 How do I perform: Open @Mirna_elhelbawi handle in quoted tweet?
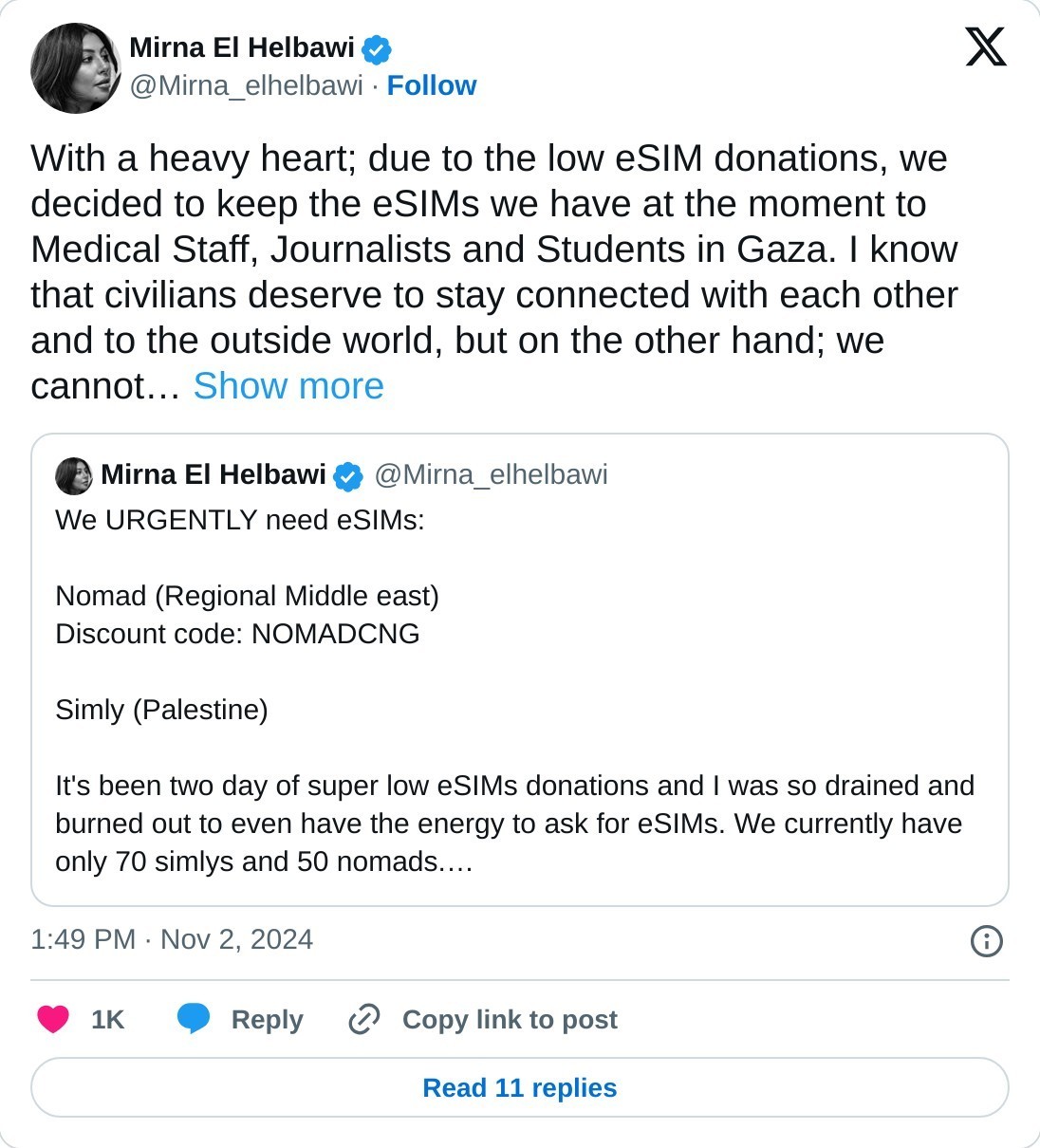click(x=491, y=474)
